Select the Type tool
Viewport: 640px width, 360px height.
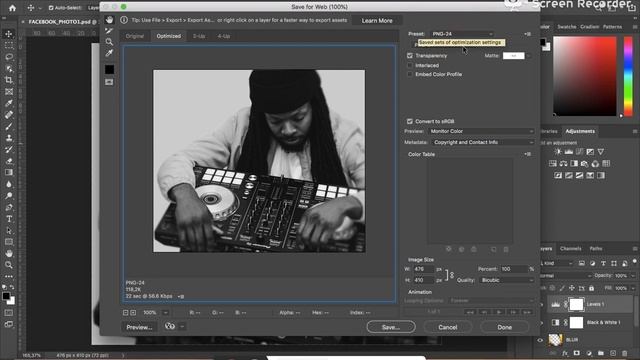click(x=9, y=219)
